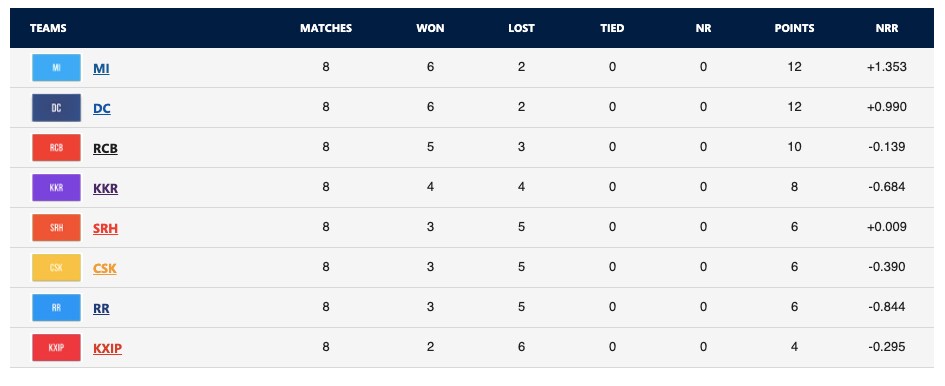Image resolution: width=945 pixels, height=386 pixels.
Task: Click the NRR column header
Action: tap(887, 28)
